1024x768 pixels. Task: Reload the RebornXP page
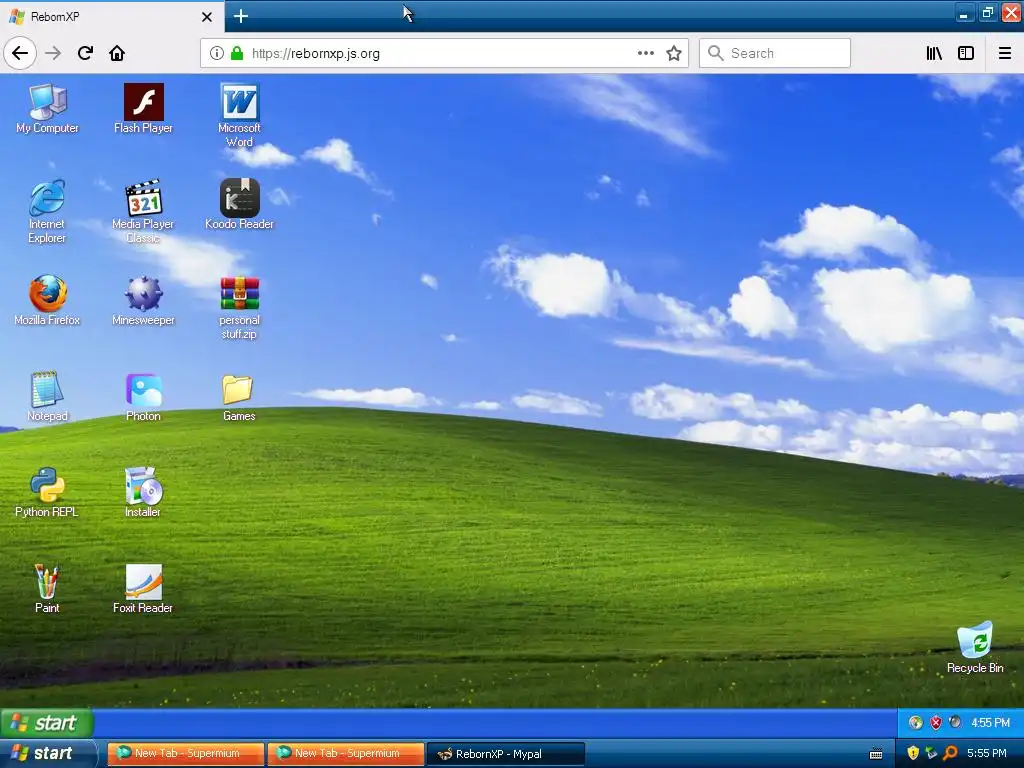tap(85, 53)
